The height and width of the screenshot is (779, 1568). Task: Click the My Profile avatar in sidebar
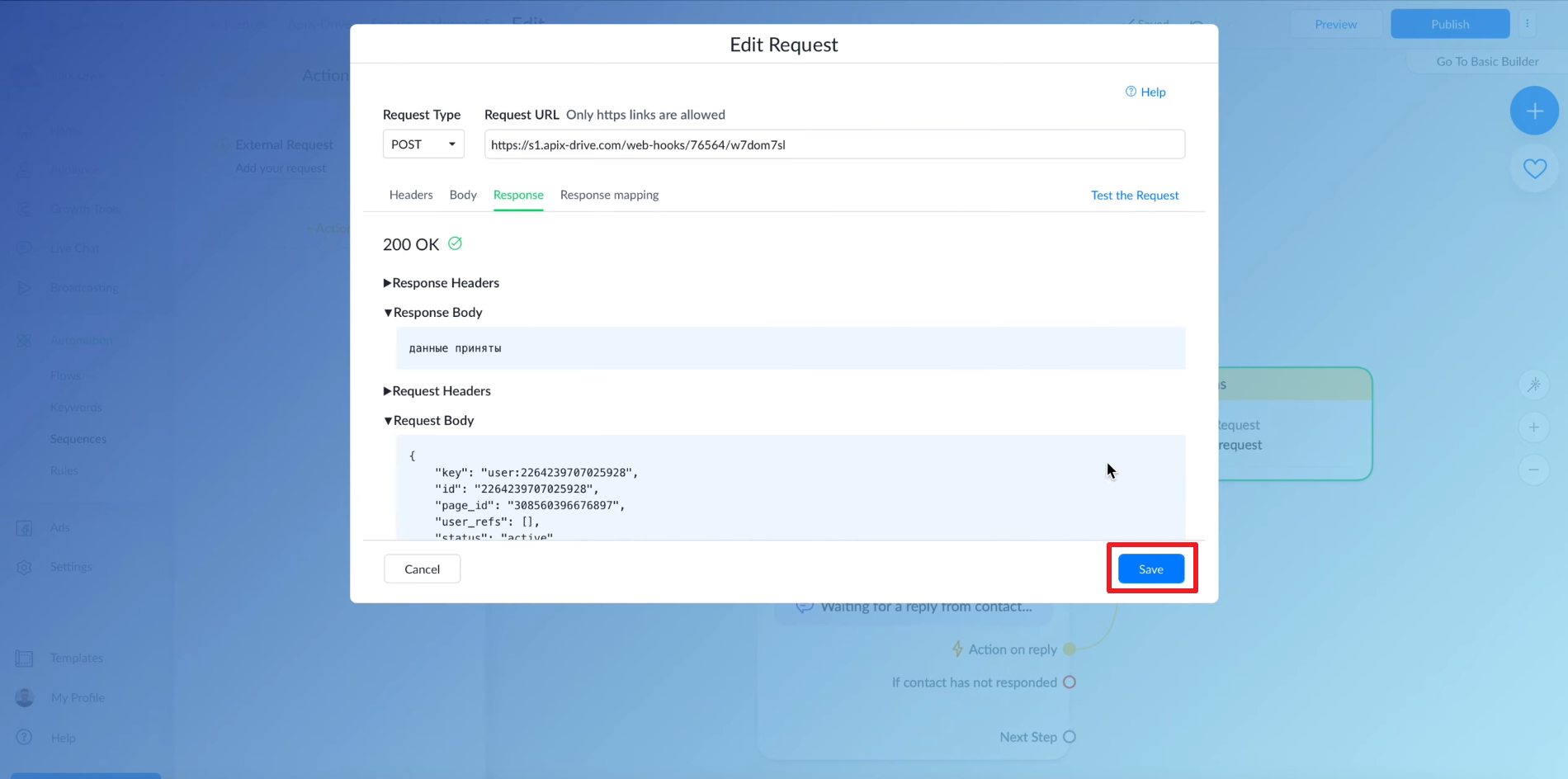(25, 697)
